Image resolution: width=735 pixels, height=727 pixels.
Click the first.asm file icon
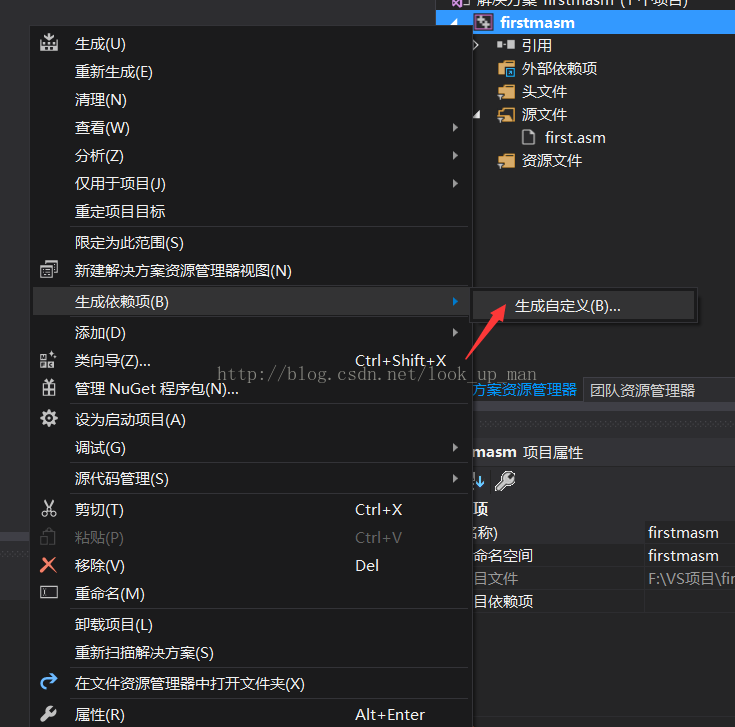tap(528, 137)
